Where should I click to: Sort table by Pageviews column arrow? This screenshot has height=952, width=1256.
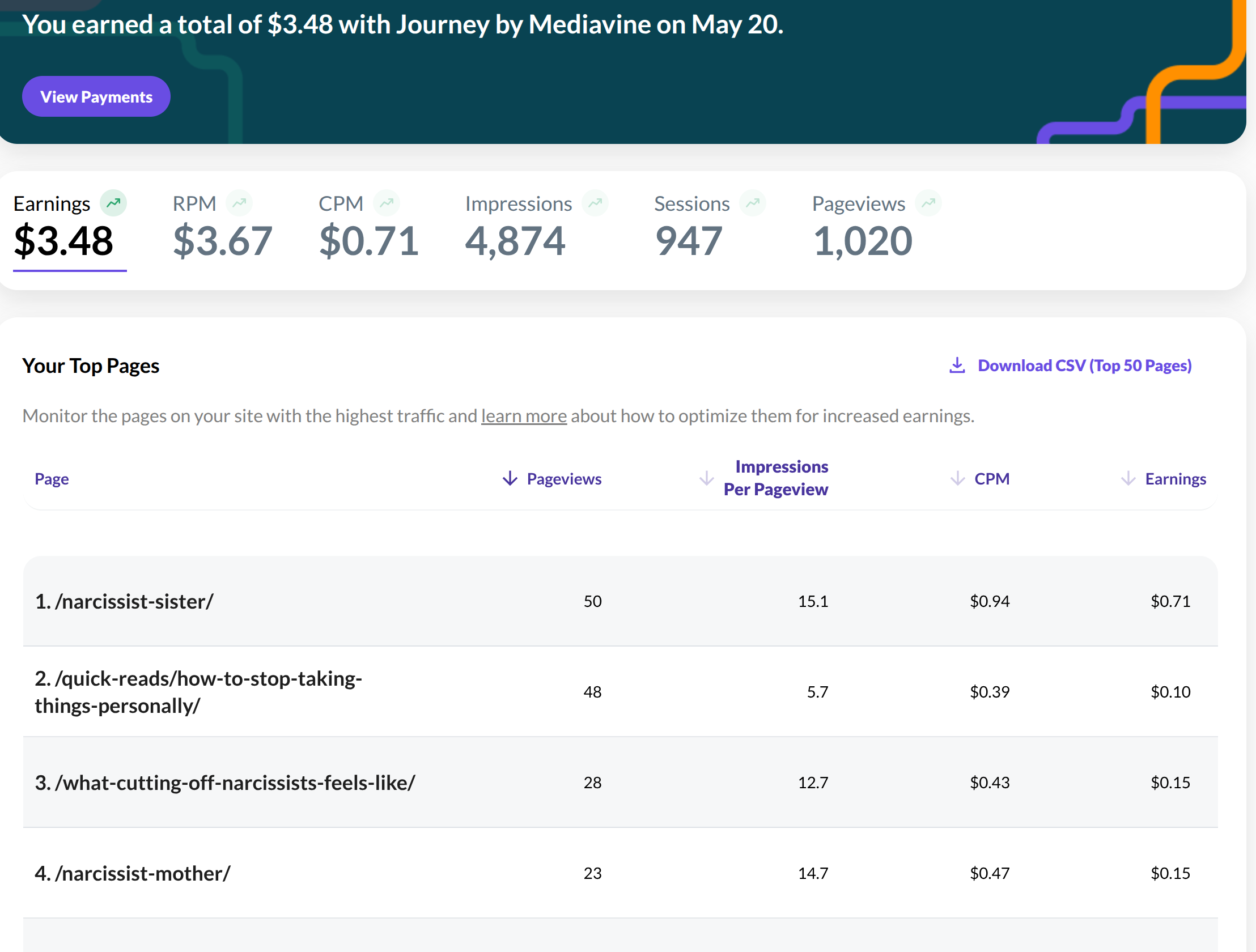[510, 479]
